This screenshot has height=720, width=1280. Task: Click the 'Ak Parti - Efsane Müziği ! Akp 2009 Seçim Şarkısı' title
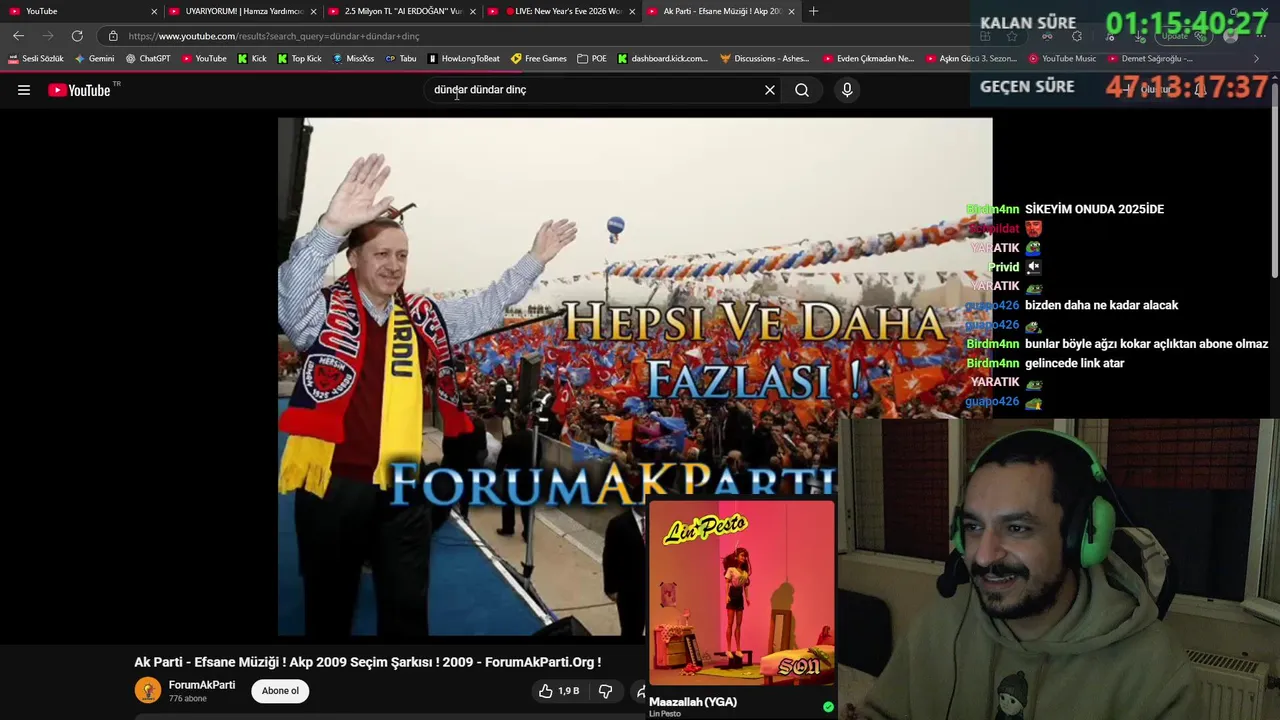pos(368,662)
